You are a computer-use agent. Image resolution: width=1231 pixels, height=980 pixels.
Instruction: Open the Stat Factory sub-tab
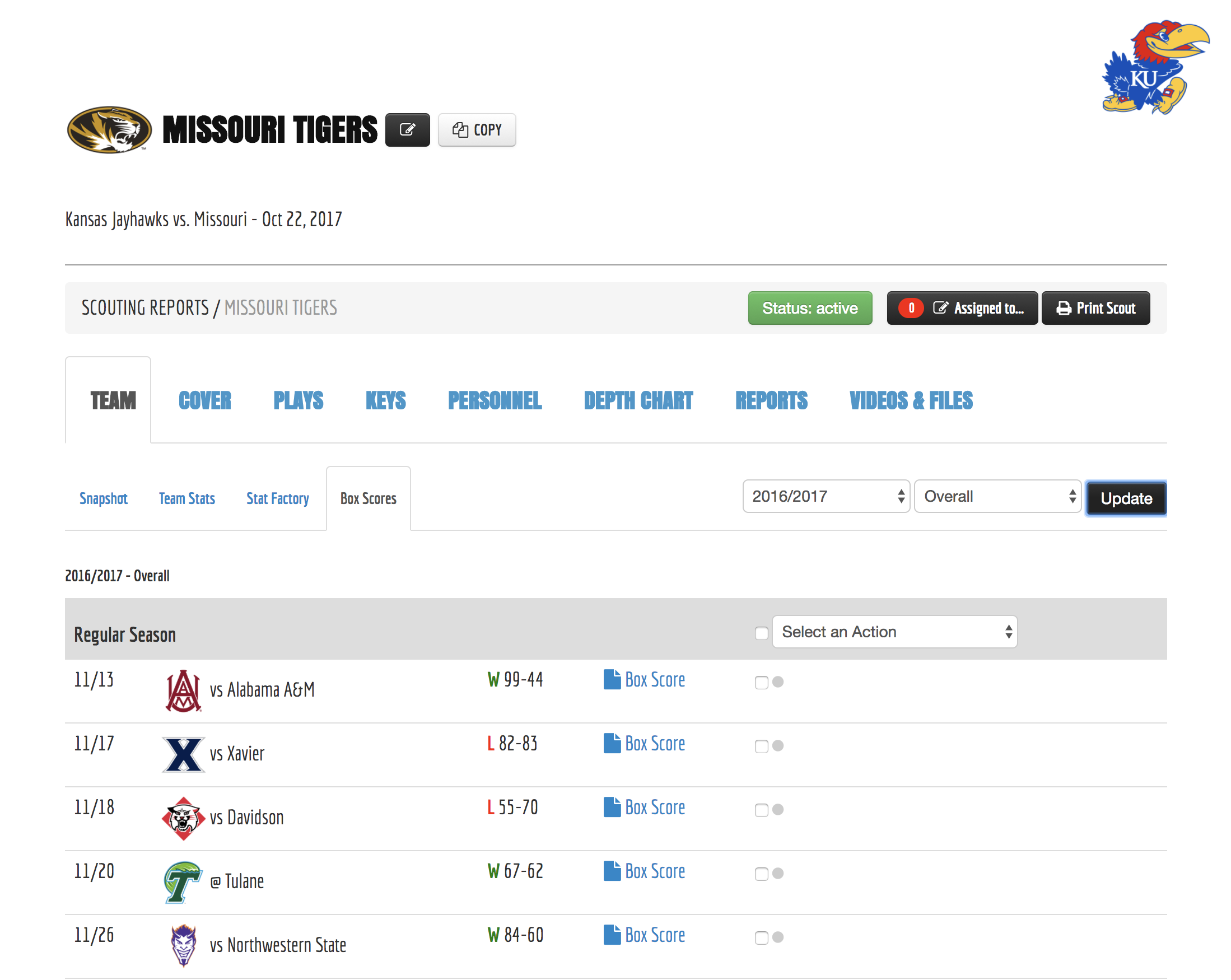point(277,499)
